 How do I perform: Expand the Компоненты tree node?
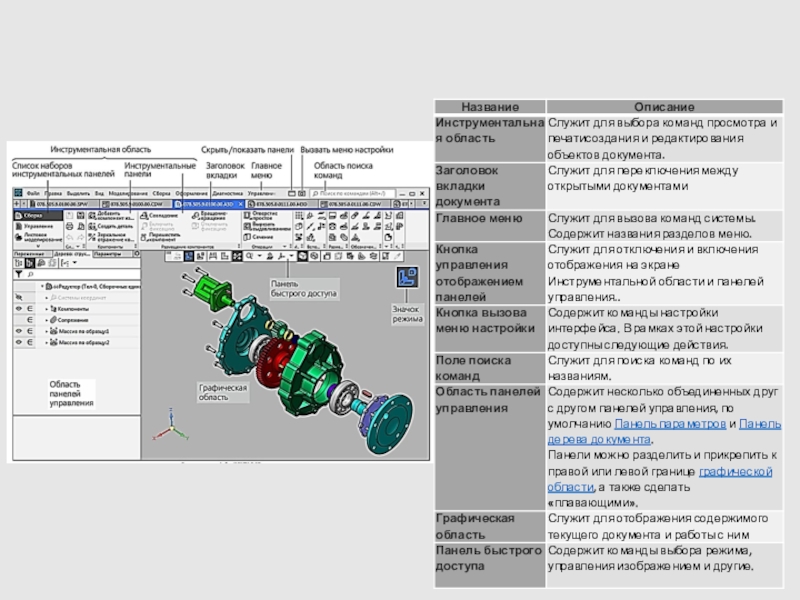pyautogui.click(x=46, y=309)
